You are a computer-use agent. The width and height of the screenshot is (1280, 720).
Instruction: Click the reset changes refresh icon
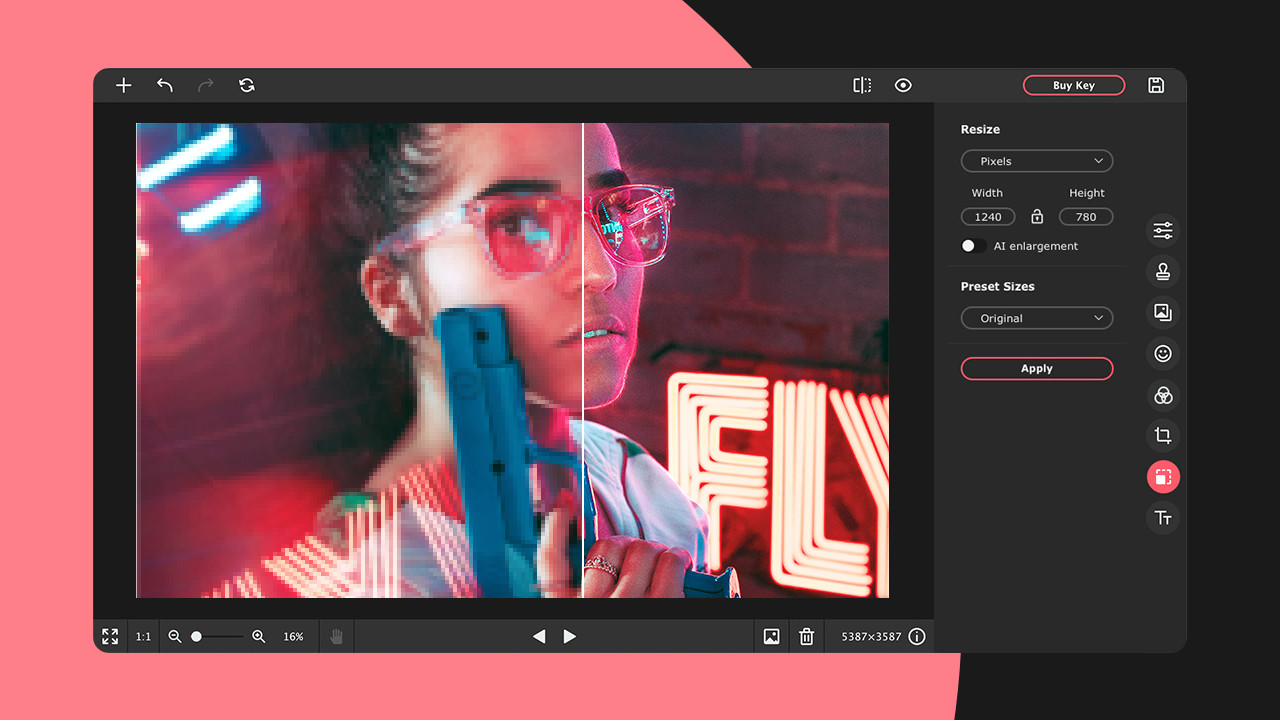[247, 86]
